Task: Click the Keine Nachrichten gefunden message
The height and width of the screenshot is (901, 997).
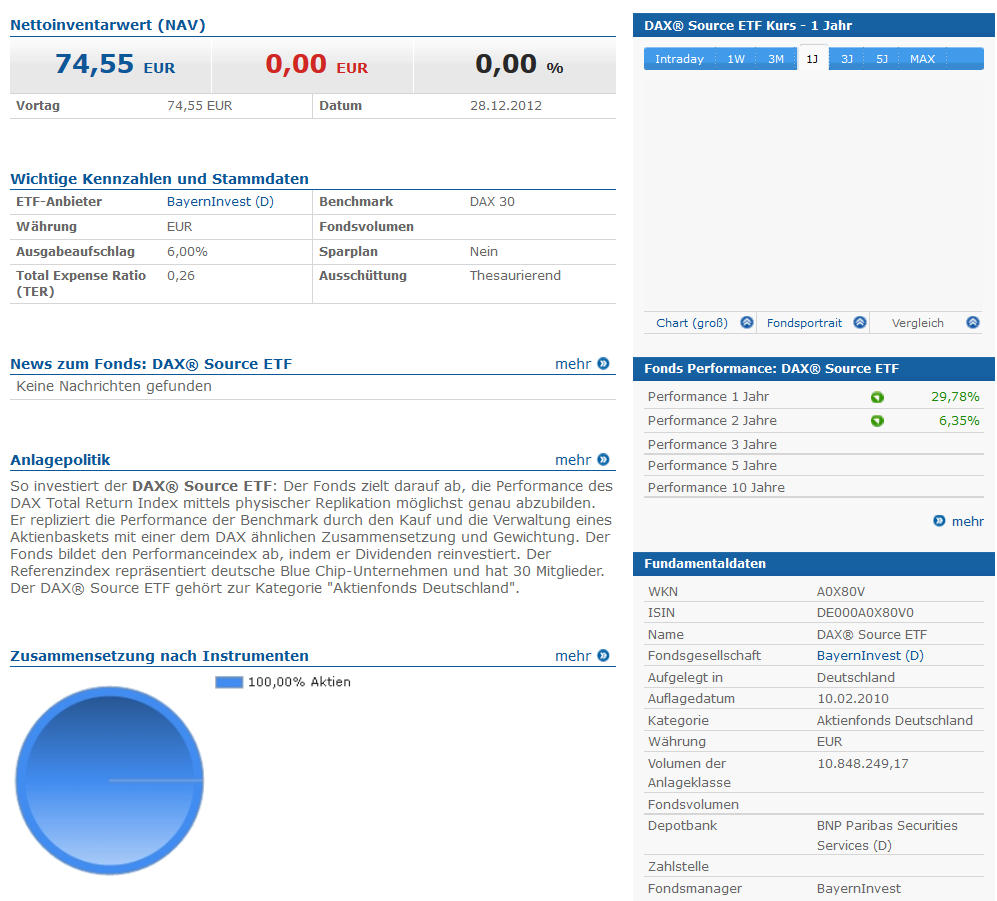Action: pos(114,387)
